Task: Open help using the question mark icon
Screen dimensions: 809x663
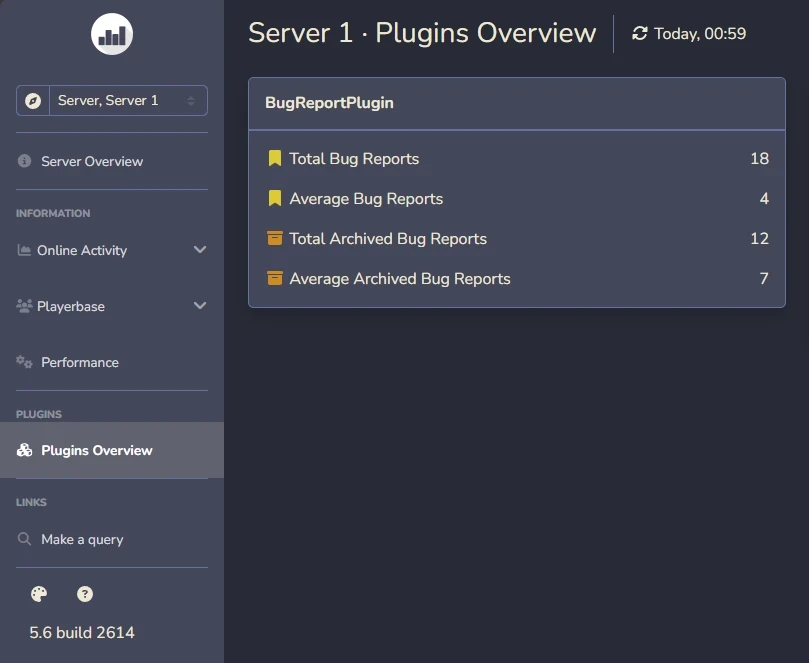Action: [85, 594]
